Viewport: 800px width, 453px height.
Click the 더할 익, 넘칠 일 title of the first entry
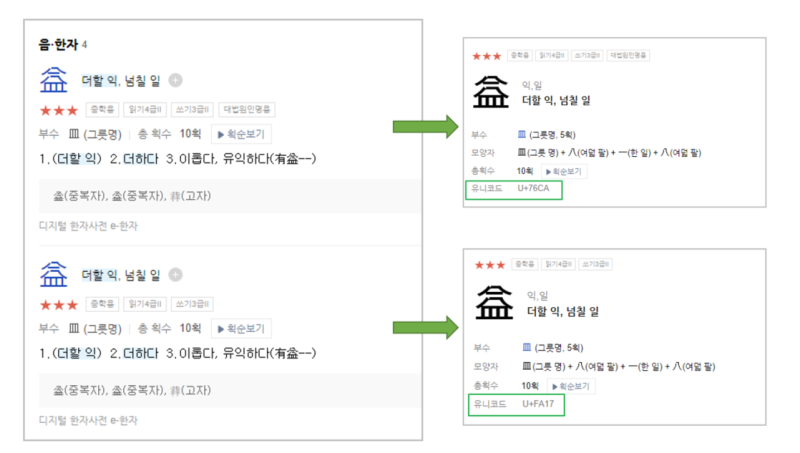(121, 81)
